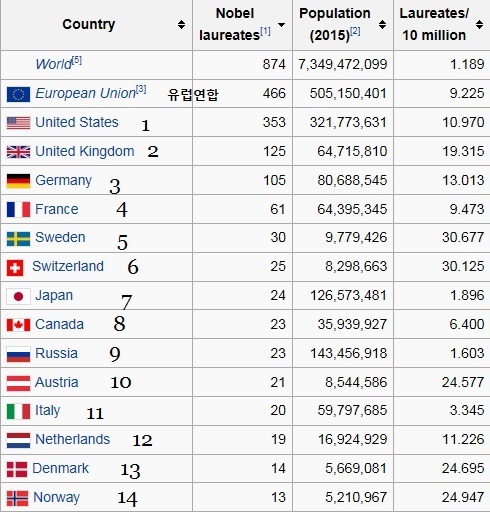
Task: Select United Kingdom population 64,715,810
Action: coord(352,152)
